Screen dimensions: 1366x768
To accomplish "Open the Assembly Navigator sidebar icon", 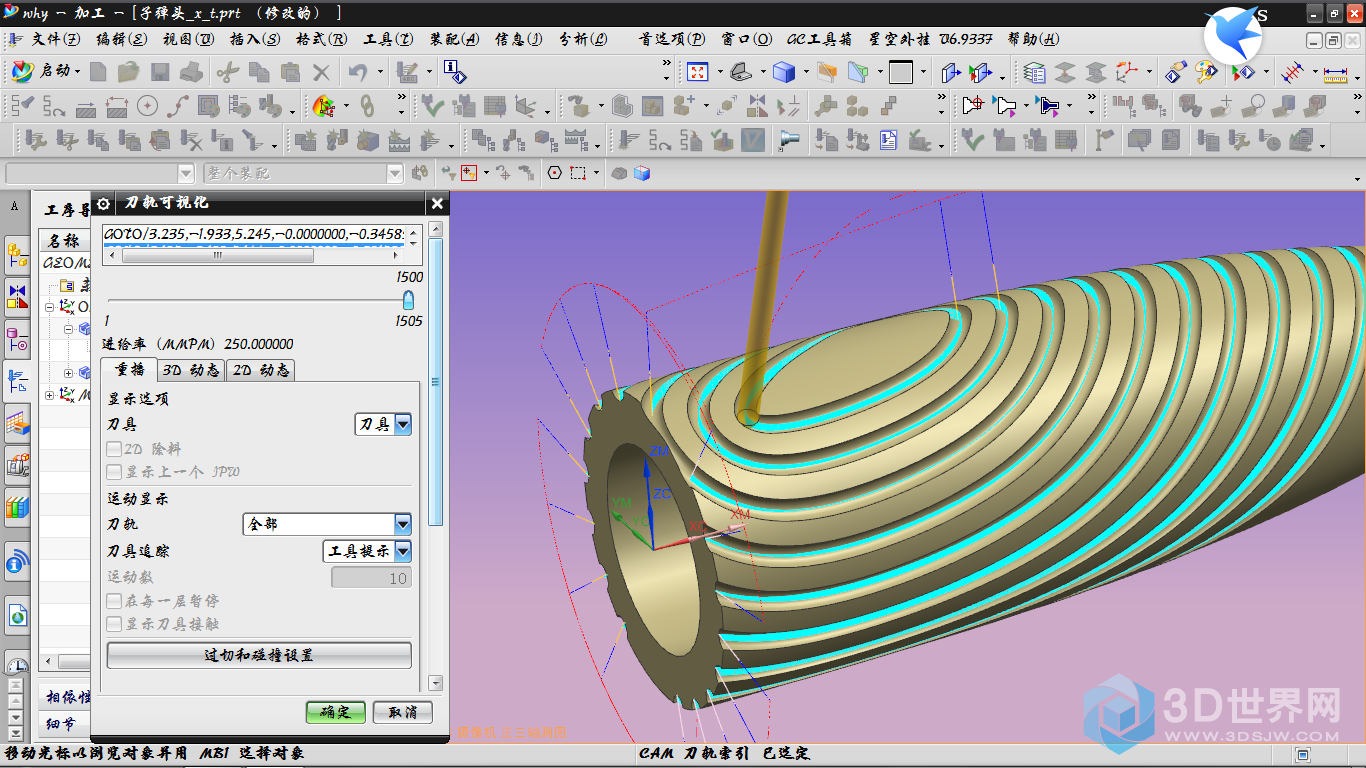I will pyautogui.click(x=17, y=256).
